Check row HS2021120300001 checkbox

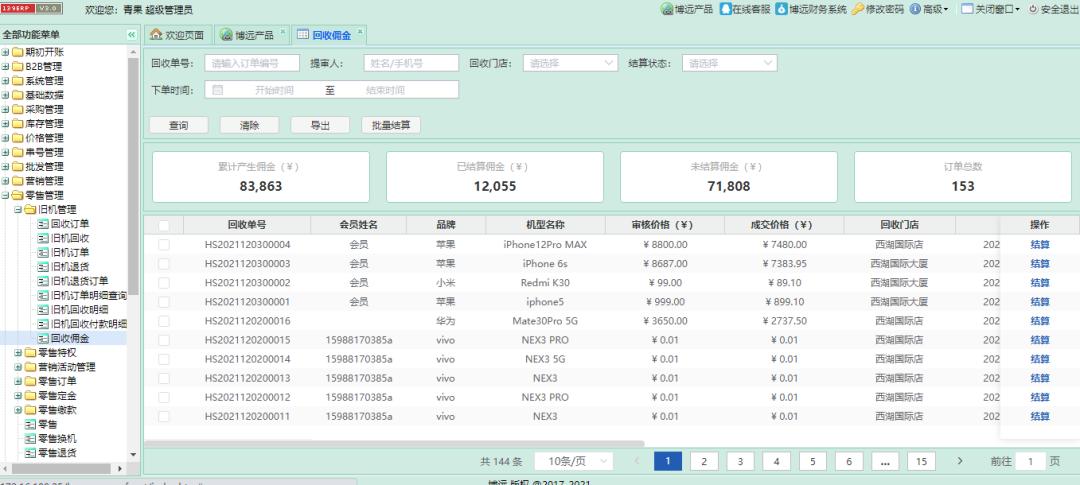coord(163,302)
